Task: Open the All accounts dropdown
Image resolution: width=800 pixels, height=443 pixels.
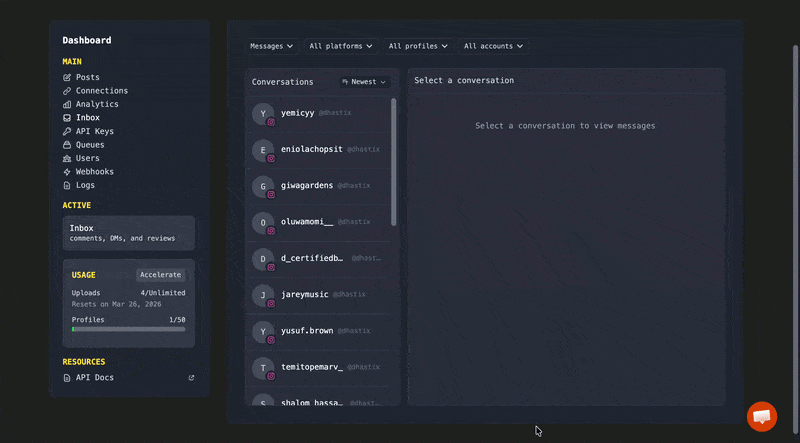Action: 493,46
